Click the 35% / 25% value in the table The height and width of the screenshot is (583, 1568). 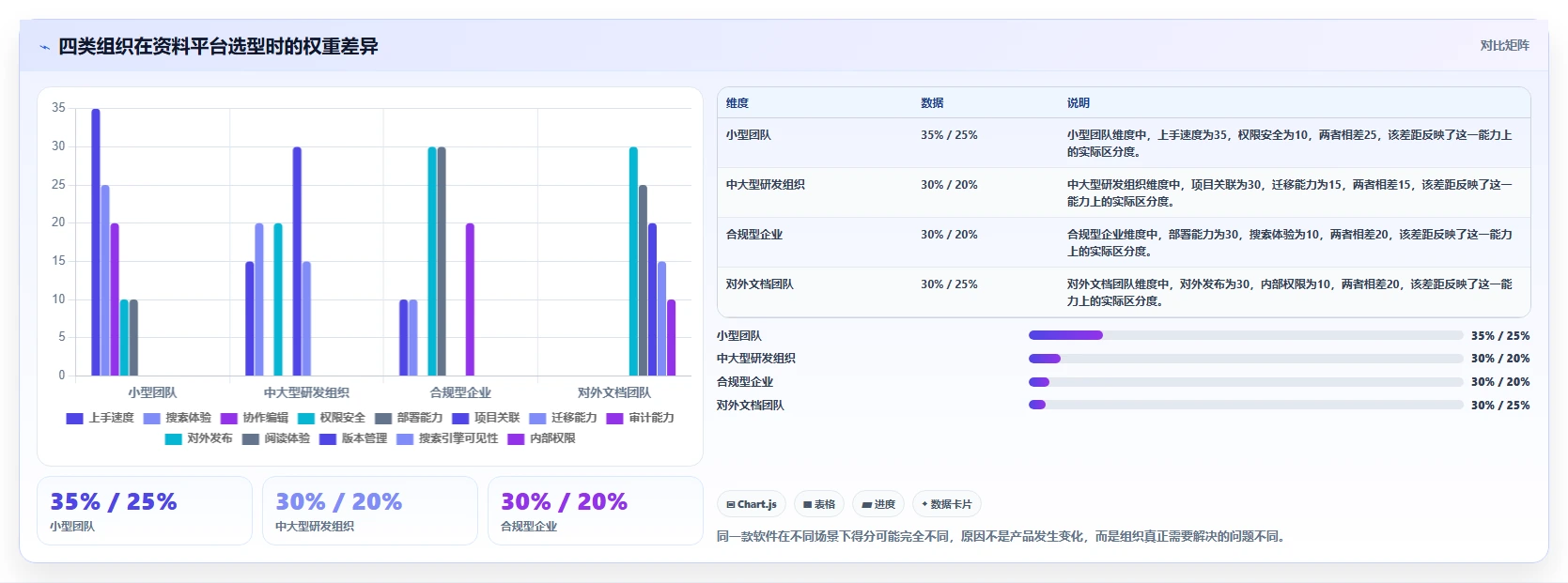[x=949, y=135]
